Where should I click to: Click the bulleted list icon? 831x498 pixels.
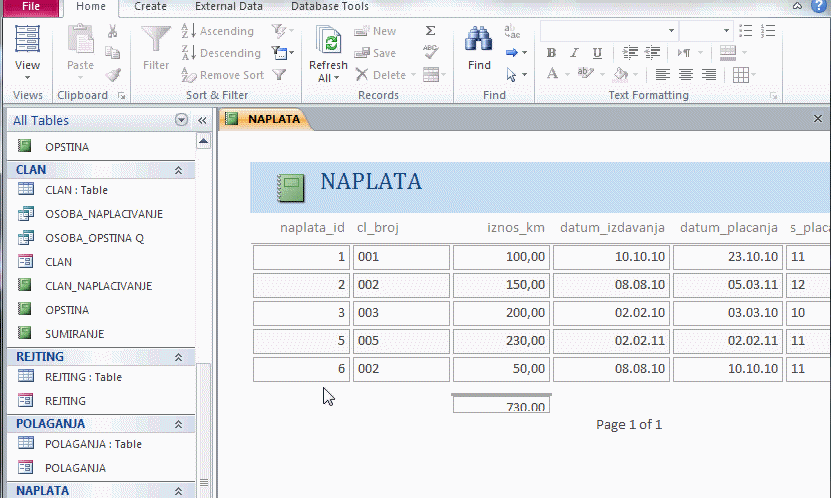click(x=746, y=31)
